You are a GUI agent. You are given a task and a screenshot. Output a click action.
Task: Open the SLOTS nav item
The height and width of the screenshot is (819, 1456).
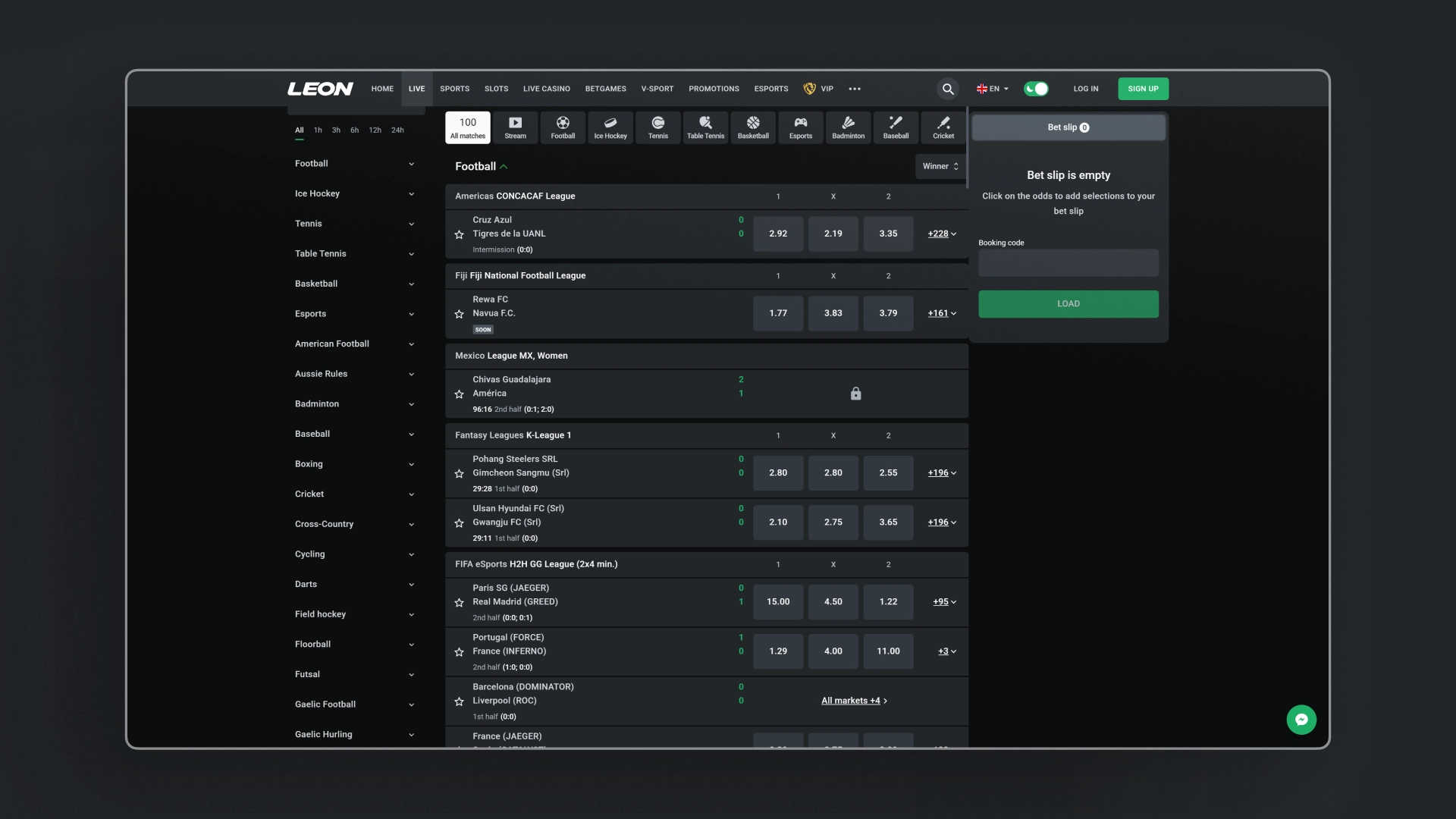point(496,89)
